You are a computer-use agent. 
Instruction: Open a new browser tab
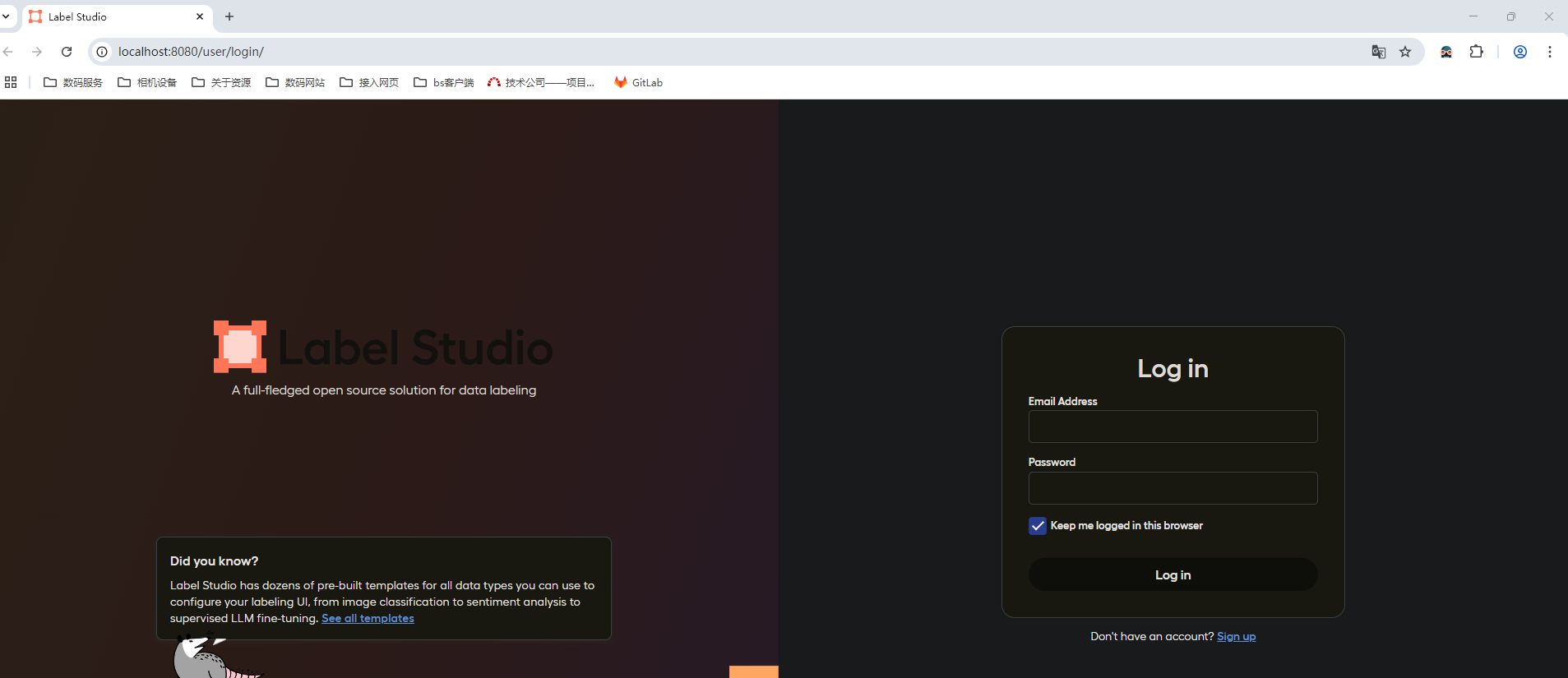(229, 16)
